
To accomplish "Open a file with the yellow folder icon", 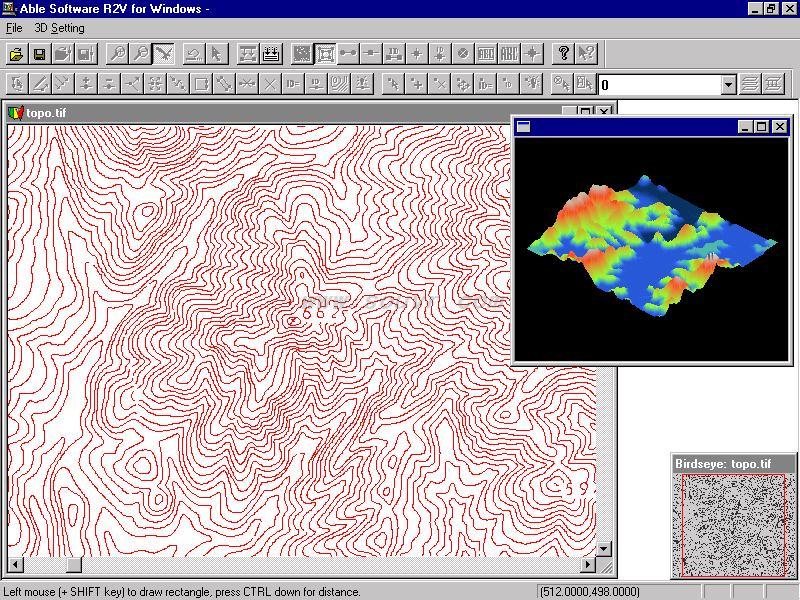I will coord(17,54).
